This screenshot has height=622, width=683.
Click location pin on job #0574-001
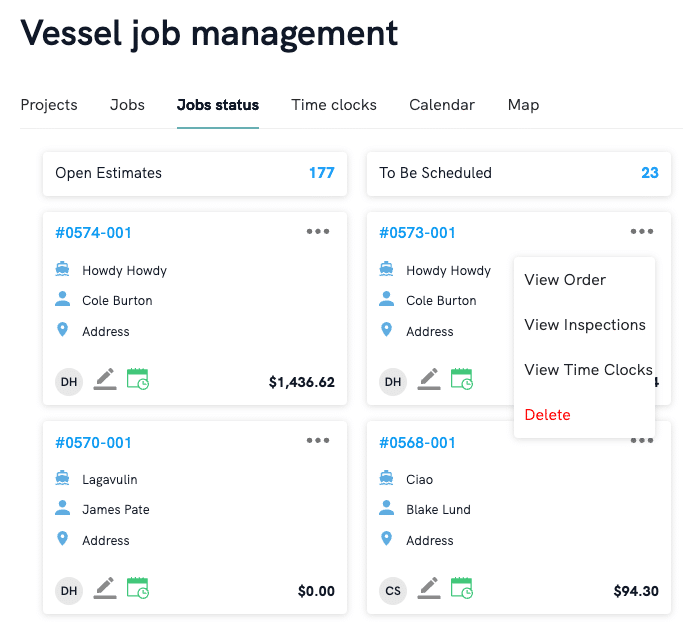click(x=62, y=330)
